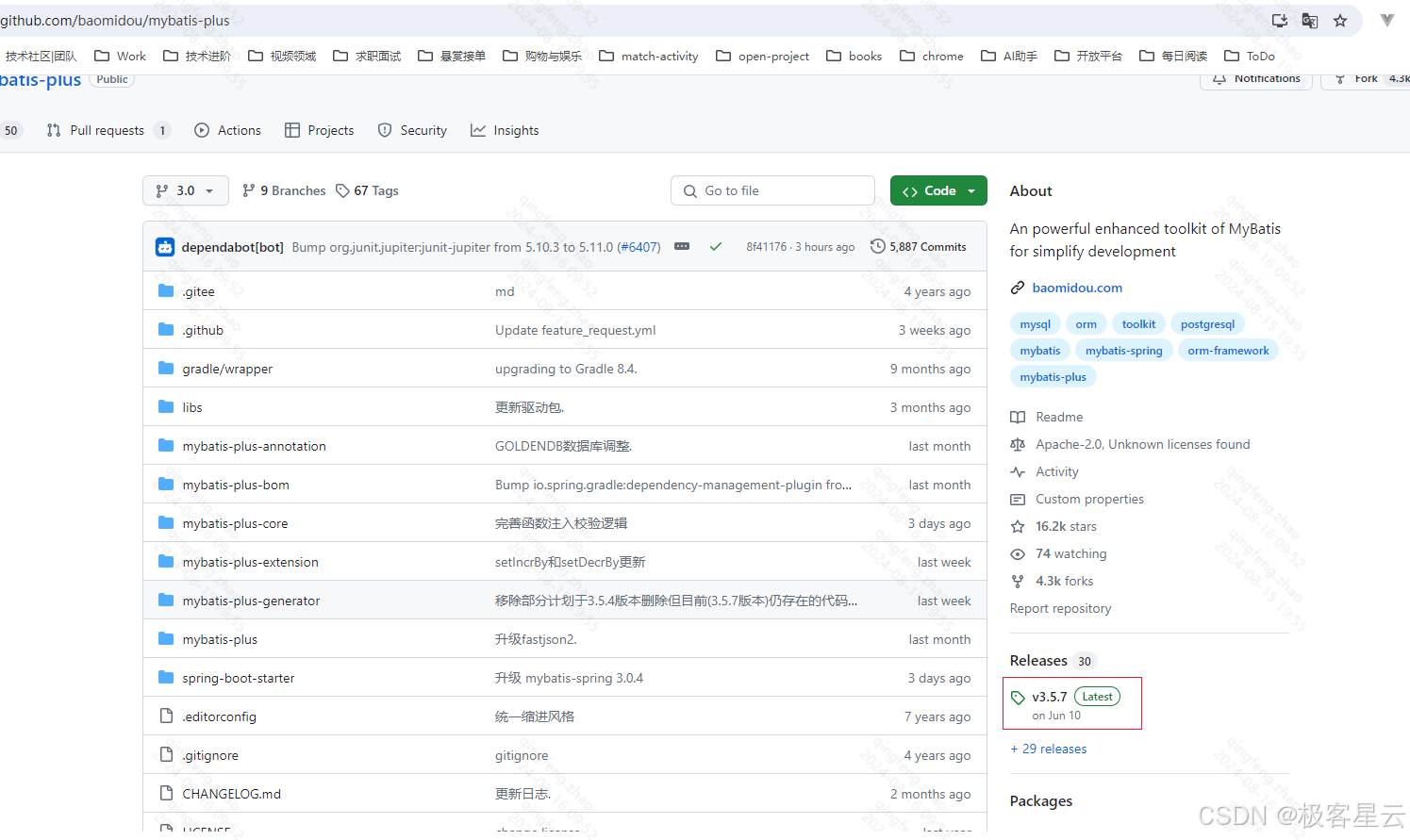
Task: Click the dependabot avatar icon
Action: [165, 247]
